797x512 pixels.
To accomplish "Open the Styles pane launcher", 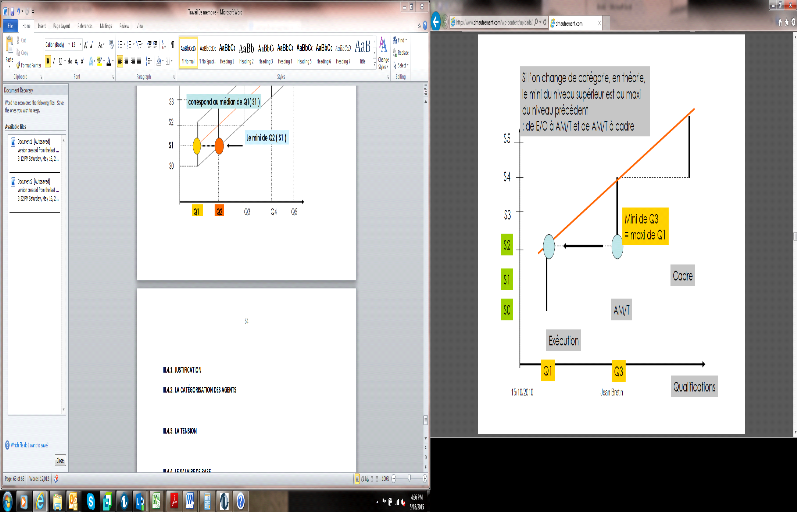I will 388,77.
